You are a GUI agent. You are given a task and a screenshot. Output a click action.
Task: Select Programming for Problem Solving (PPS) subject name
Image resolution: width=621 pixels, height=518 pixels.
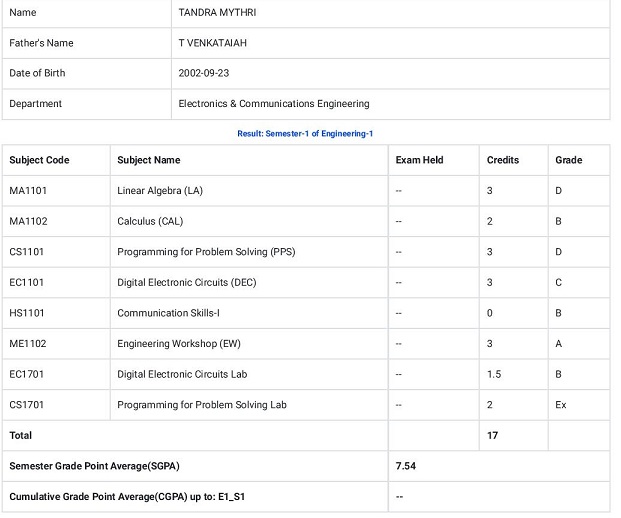206,252
